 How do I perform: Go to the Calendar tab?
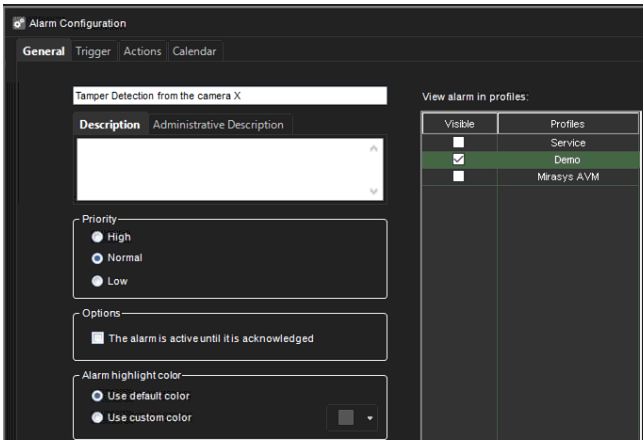pyautogui.click(x=195, y=51)
